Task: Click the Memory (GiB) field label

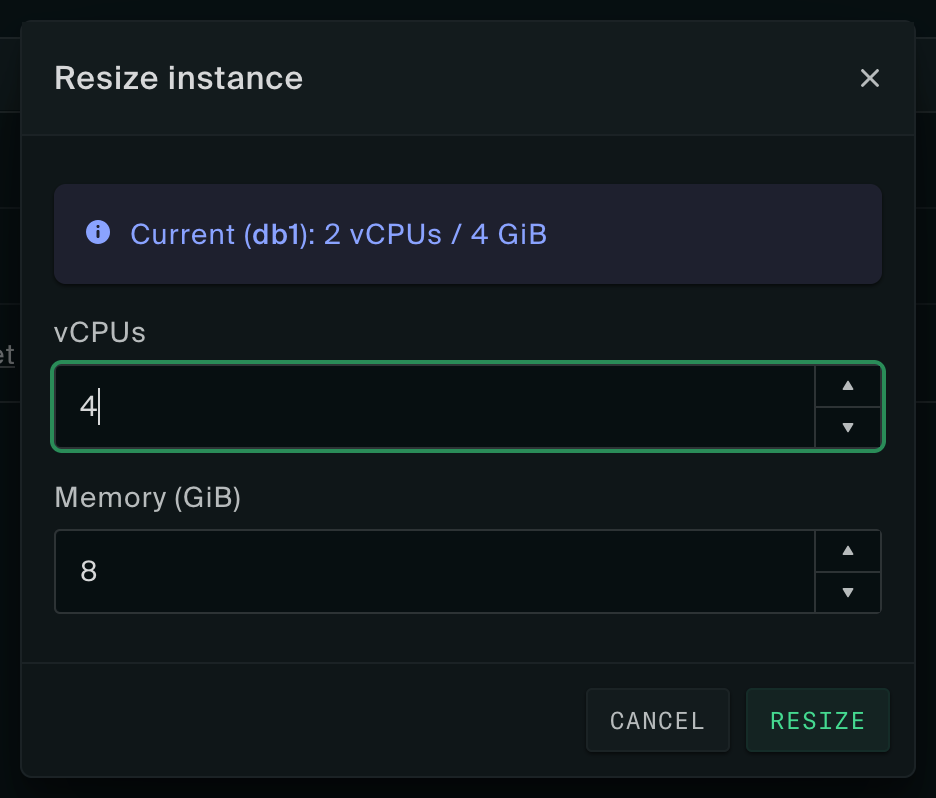Action: click(148, 497)
